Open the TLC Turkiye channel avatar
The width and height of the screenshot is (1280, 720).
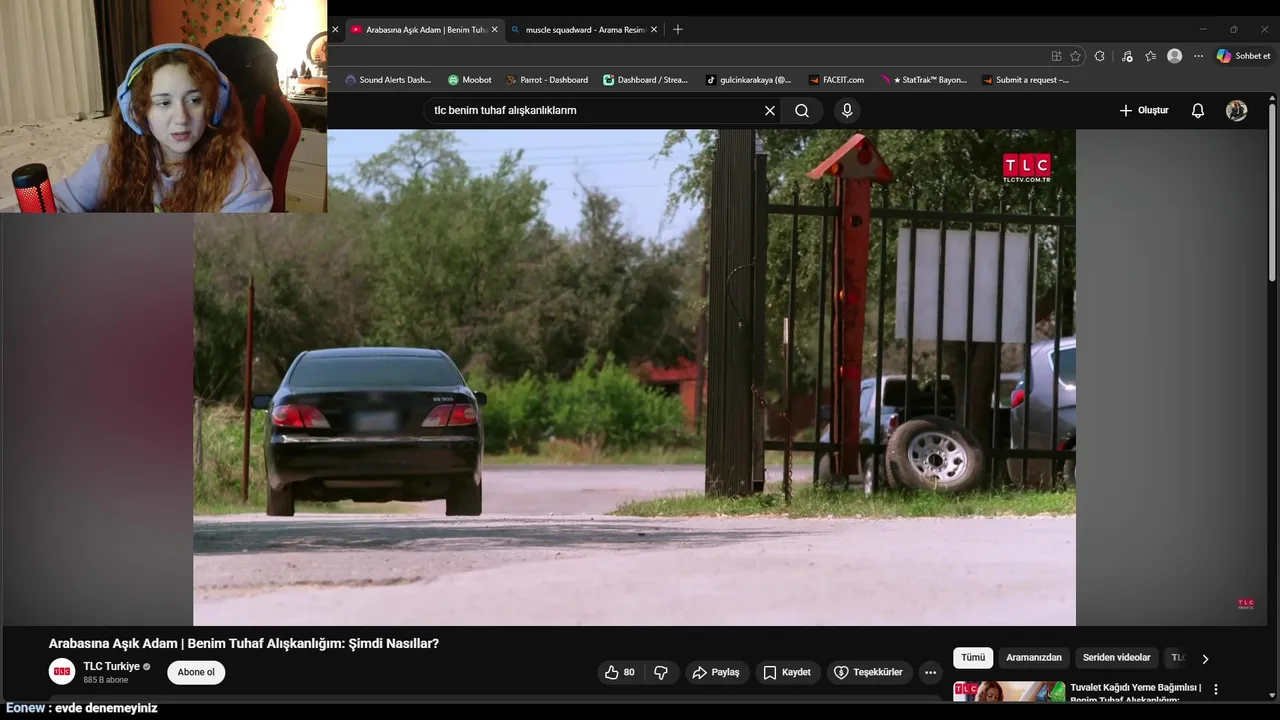click(x=62, y=672)
